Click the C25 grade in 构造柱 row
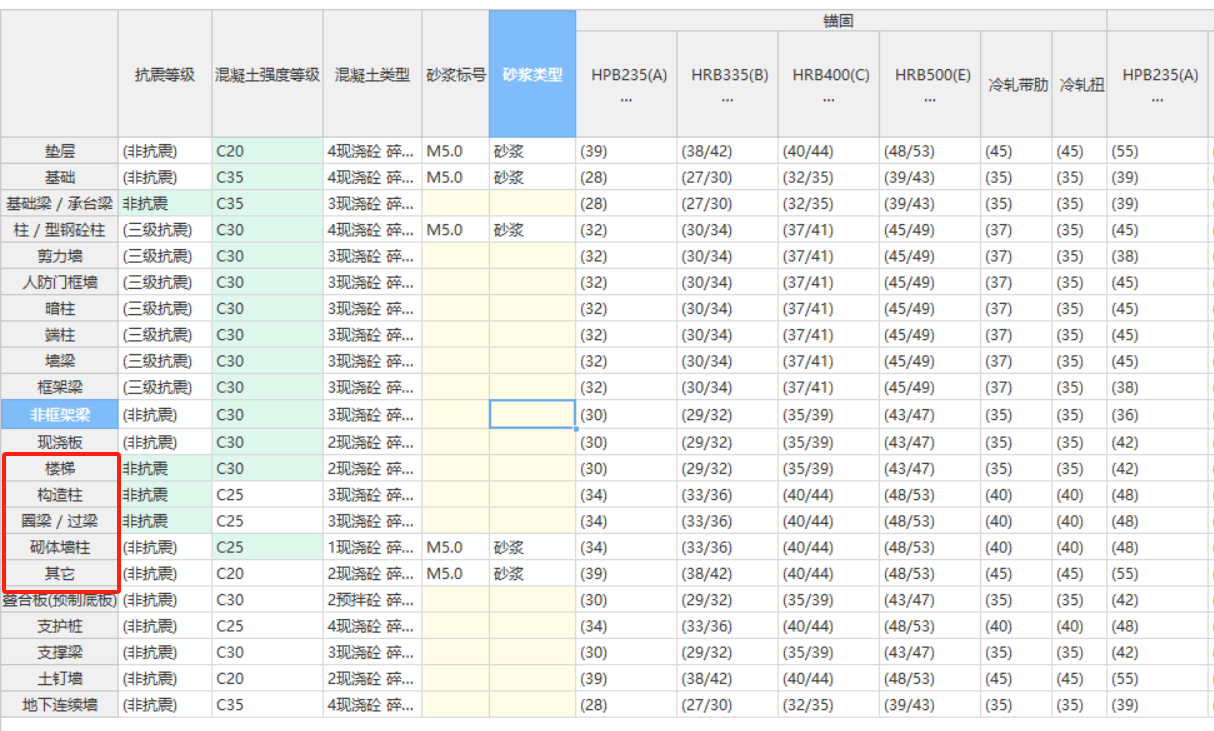Image resolution: width=1214 pixels, height=731 pixels. coord(267,494)
